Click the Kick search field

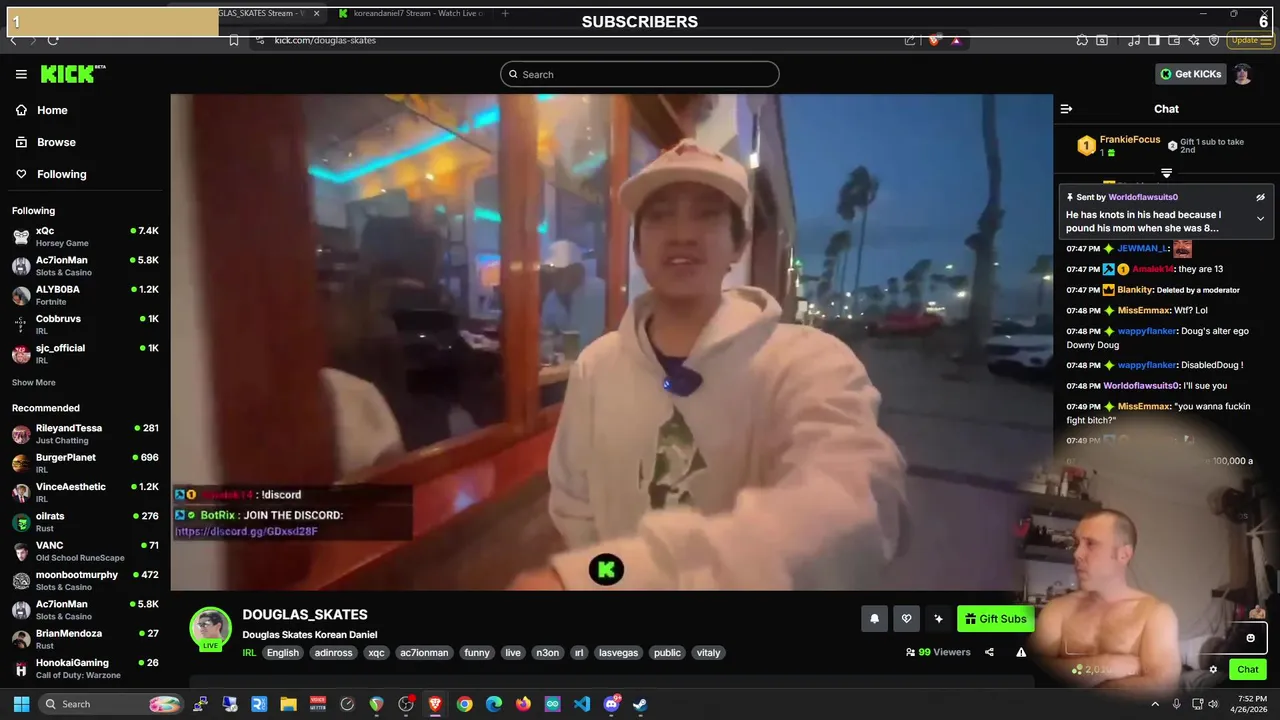pos(640,74)
